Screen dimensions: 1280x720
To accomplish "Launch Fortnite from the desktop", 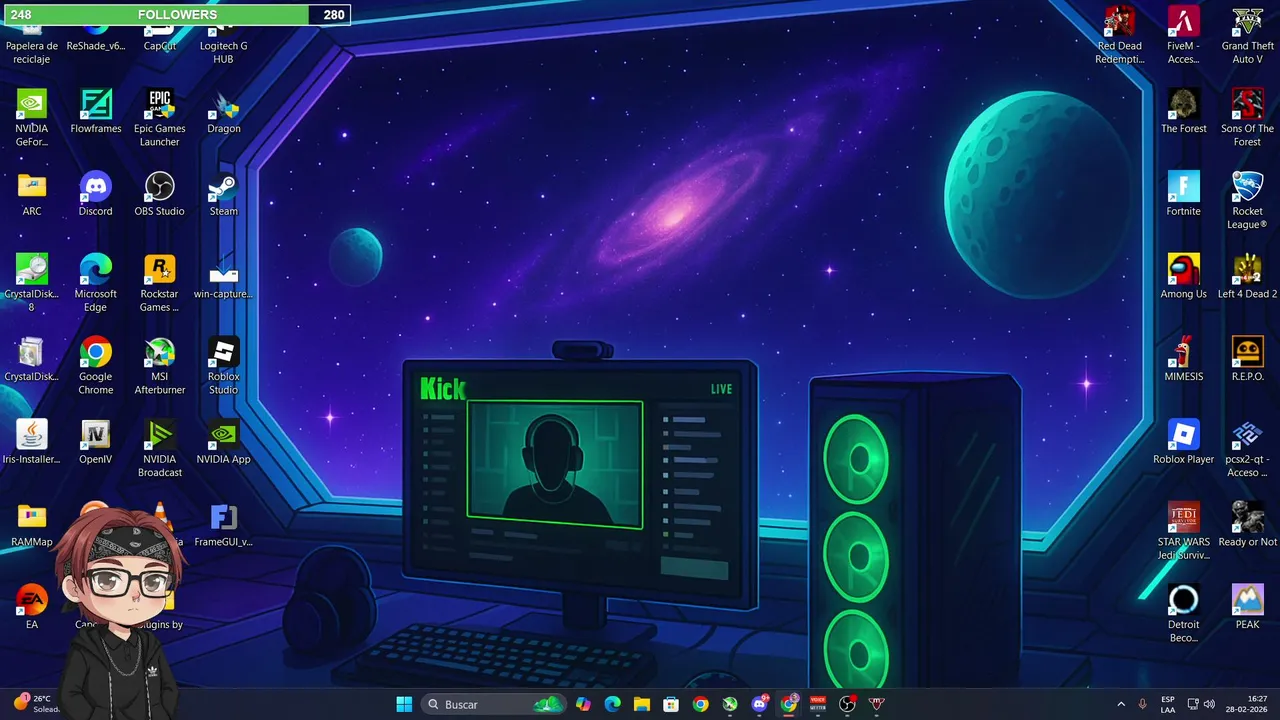I will pyautogui.click(x=1184, y=194).
